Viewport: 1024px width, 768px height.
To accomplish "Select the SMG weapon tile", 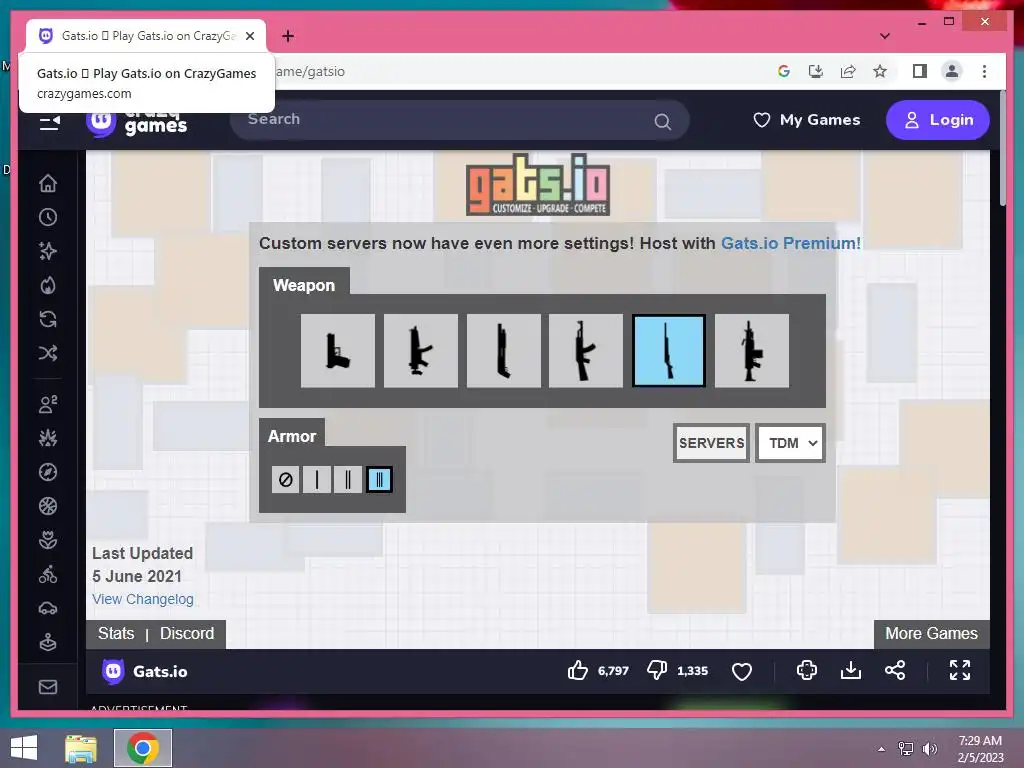I will (x=421, y=351).
